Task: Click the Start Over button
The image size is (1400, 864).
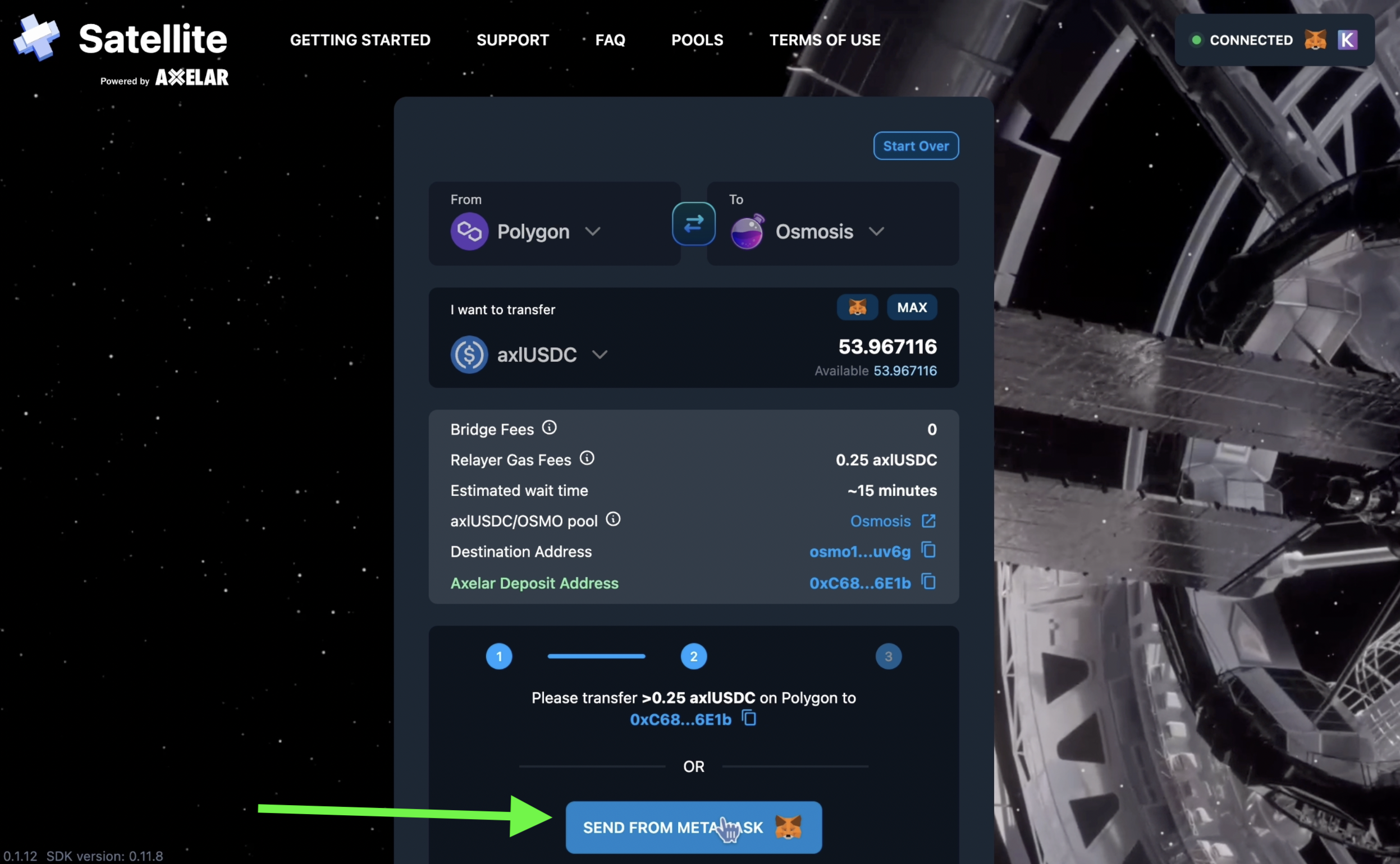Action: pyautogui.click(x=916, y=146)
